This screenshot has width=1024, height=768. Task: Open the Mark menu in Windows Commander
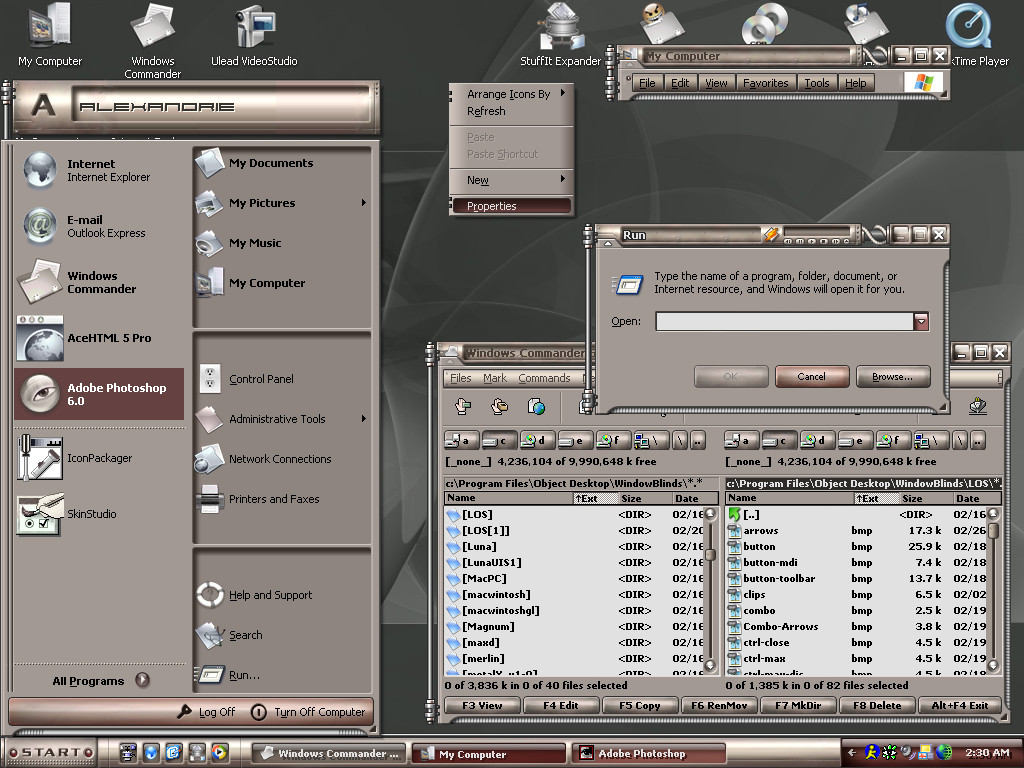pos(495,378)
